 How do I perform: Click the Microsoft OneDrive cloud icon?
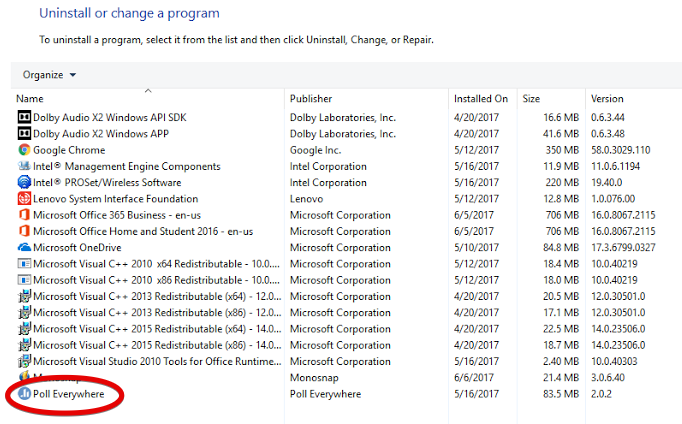(x=24, y=247)
